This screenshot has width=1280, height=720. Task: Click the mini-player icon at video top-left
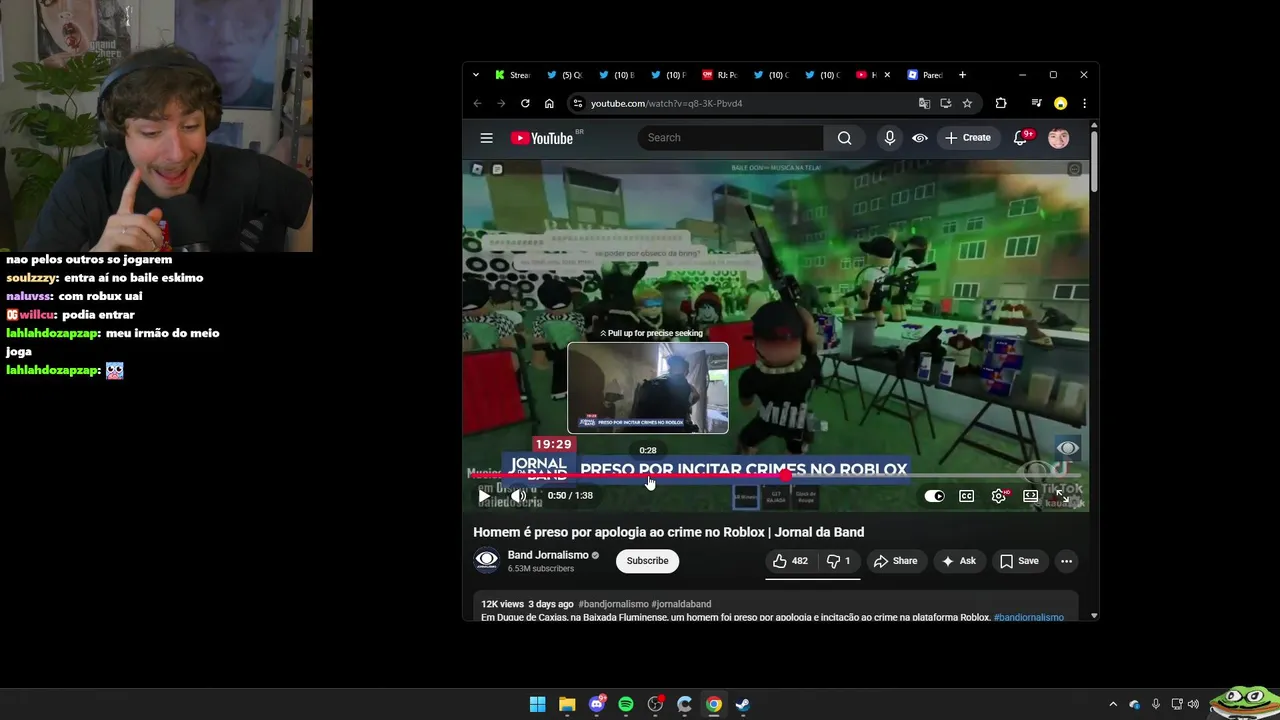(x=477, y=169)
